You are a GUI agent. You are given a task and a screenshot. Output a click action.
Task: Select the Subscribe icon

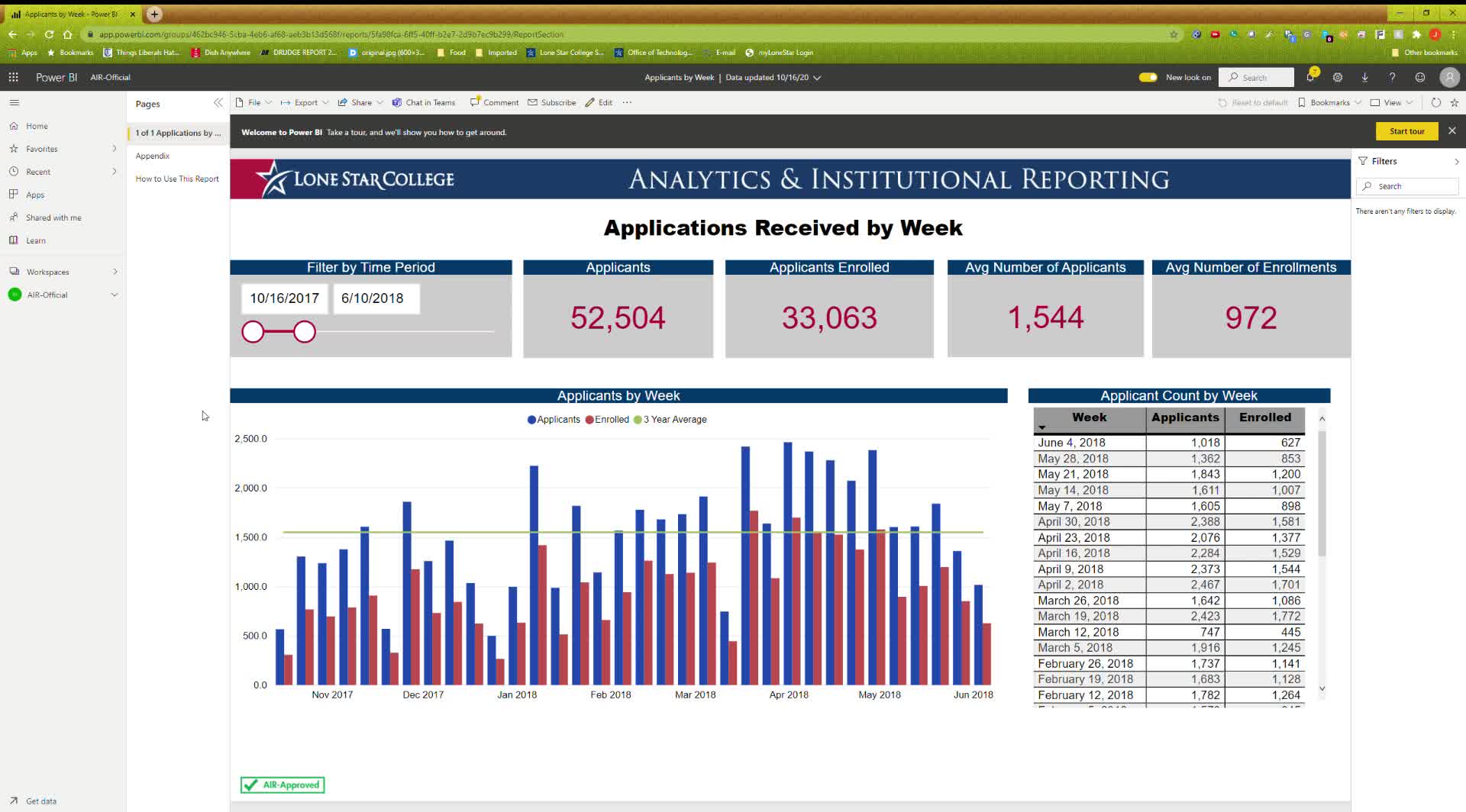[551, 102]
